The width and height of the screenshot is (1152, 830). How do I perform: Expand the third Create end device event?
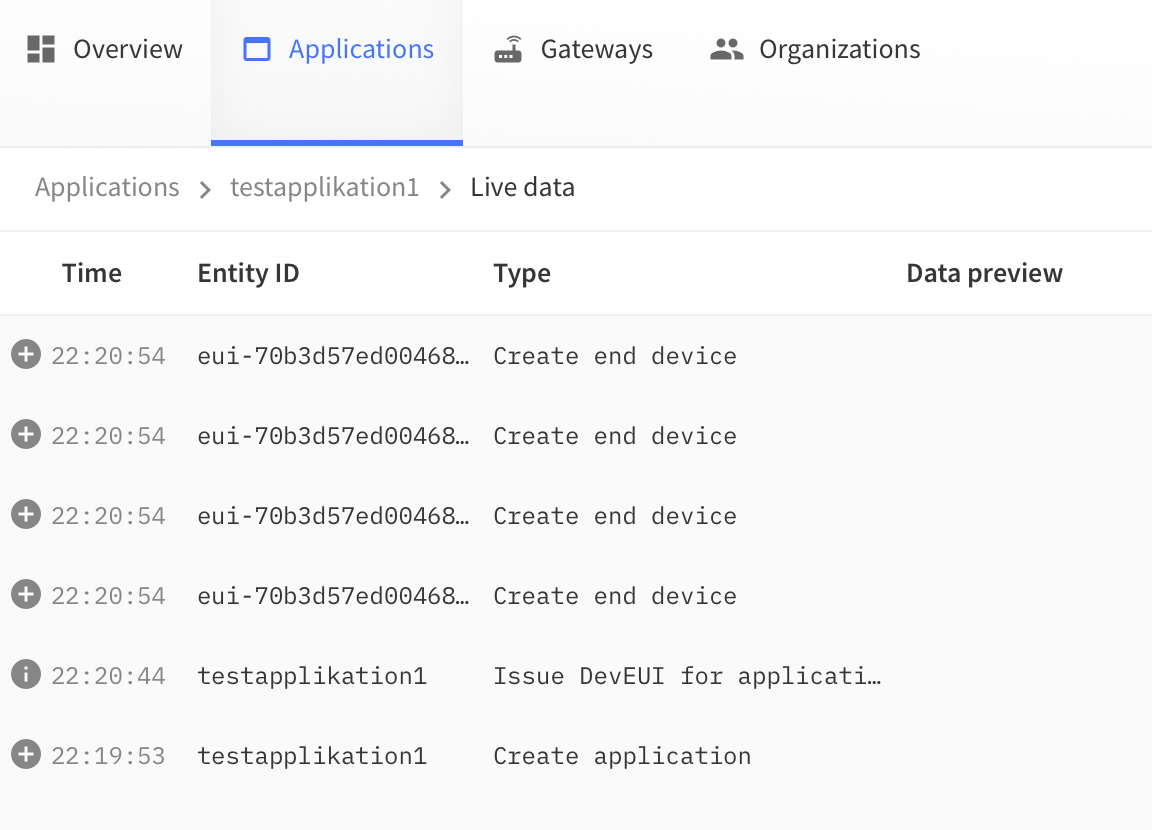coord(25,515)
